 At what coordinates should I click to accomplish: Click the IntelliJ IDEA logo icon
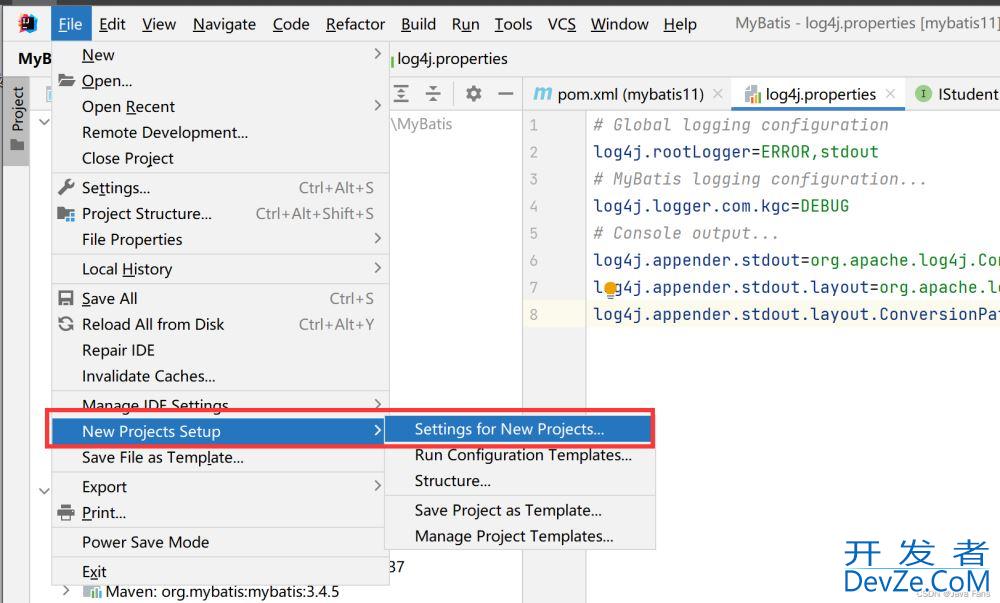(27, 24)
